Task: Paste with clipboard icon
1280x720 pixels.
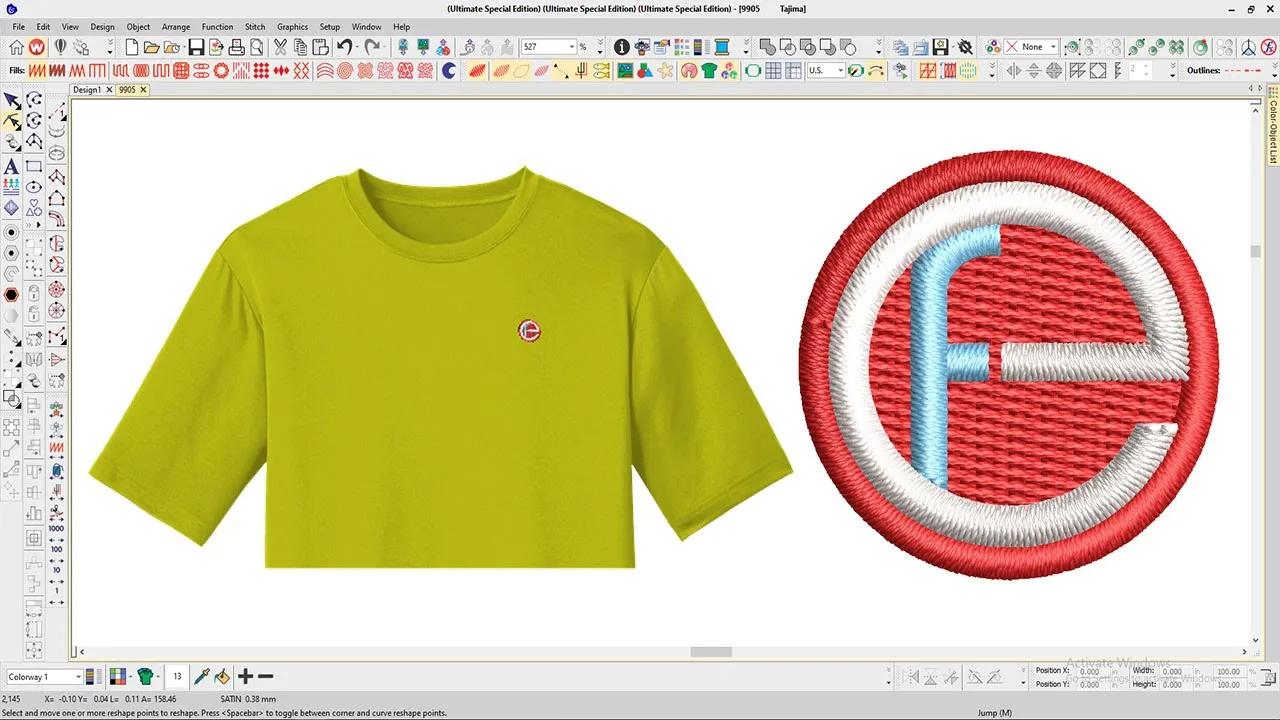Action: 320,47
